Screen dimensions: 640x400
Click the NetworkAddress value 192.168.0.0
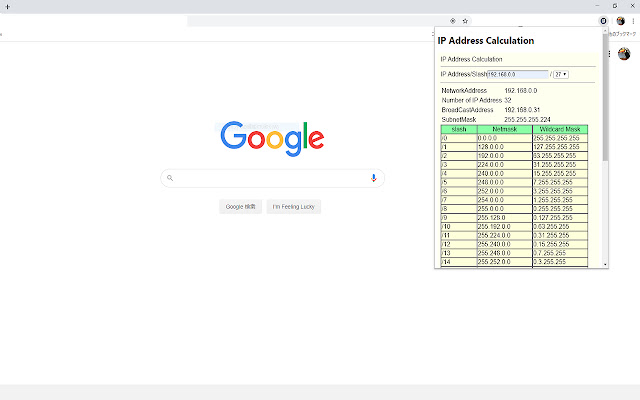(521, 91)
